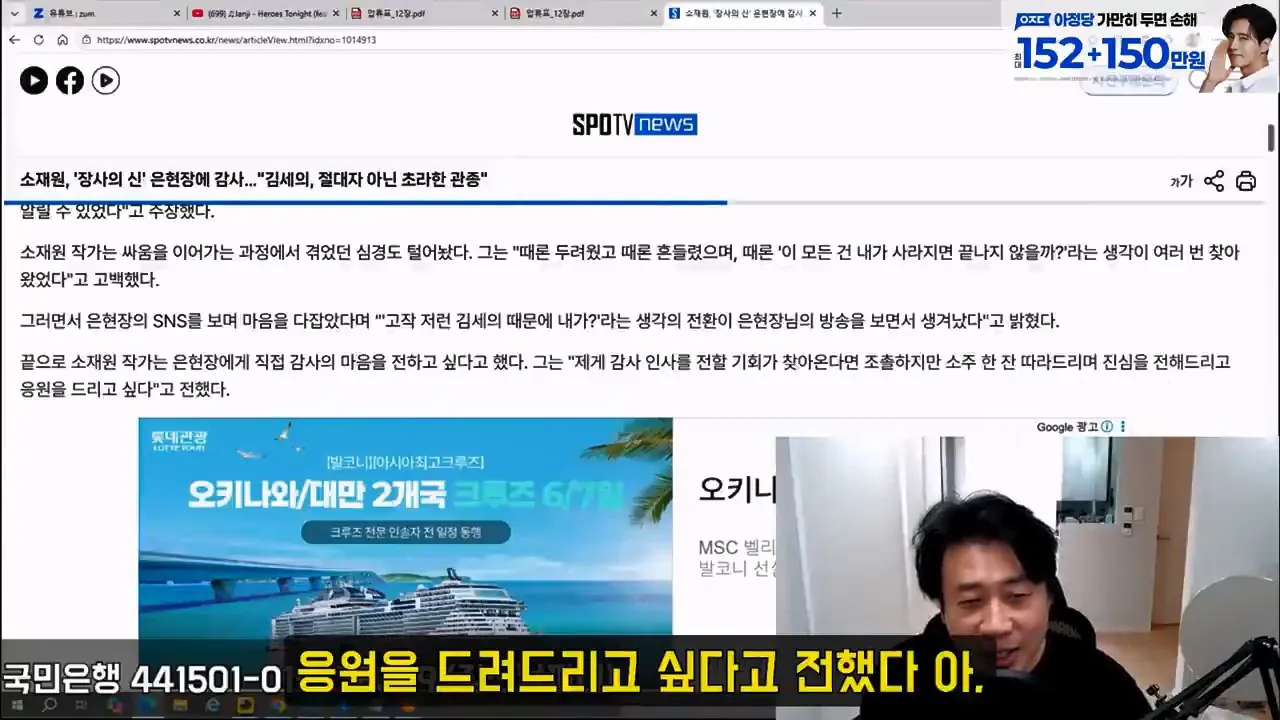Open ad options three-dot menu
This screenshot has width=1280, height=720.
[x=1123, y=427]
